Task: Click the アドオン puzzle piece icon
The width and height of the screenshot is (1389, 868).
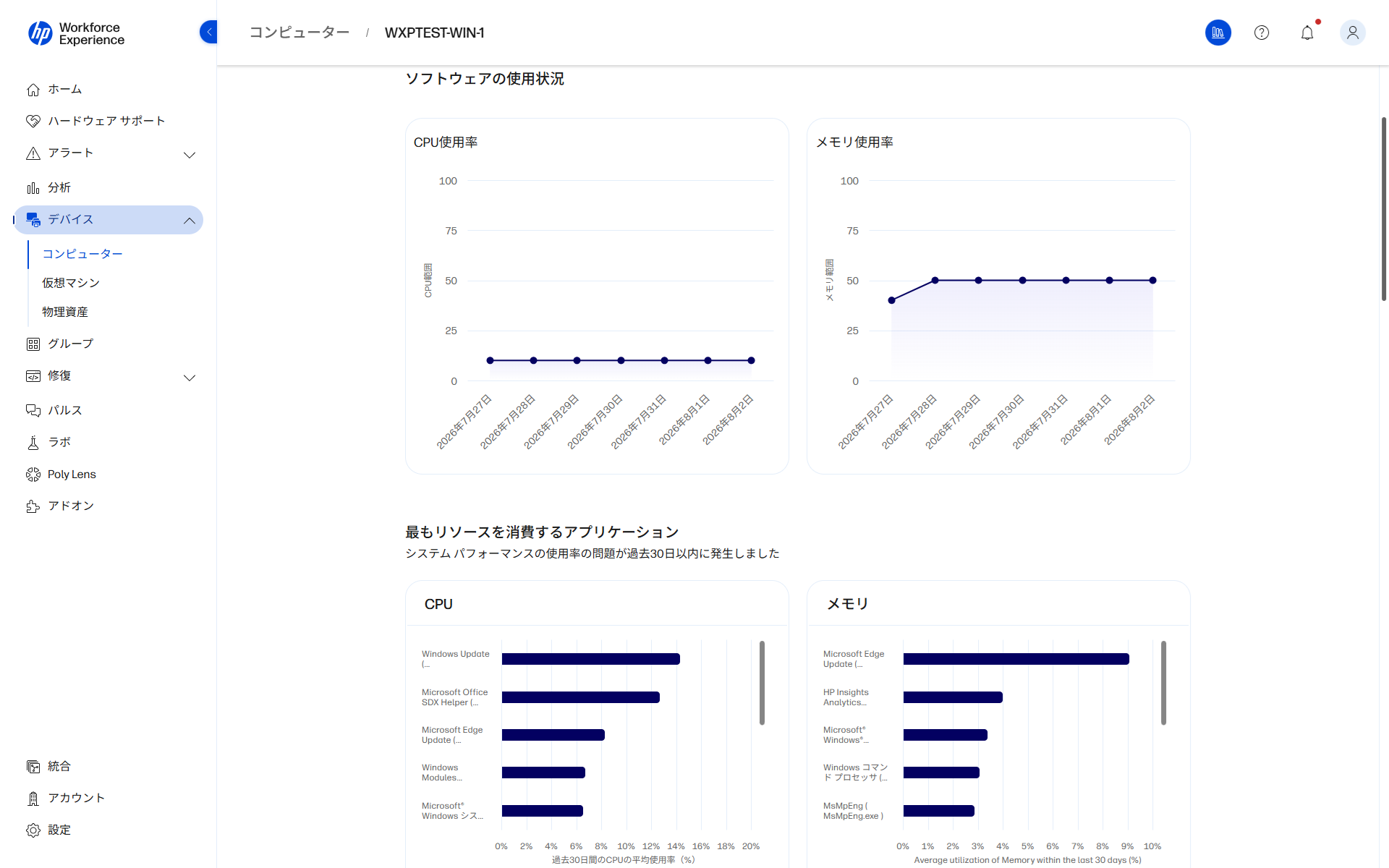Action: (x=33, y=506)
